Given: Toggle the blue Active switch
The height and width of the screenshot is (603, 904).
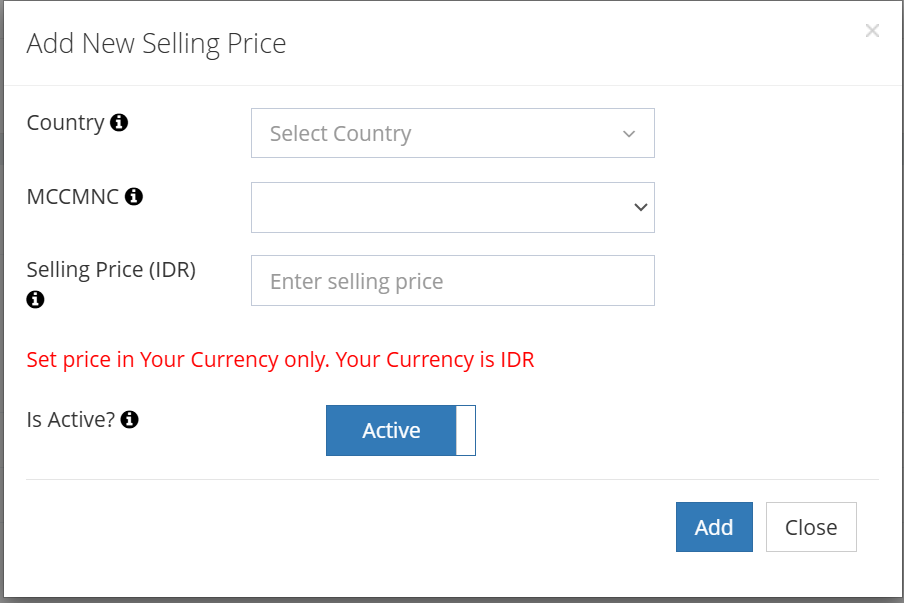Looking at the screenshot, I should click(x=391, y=430).
